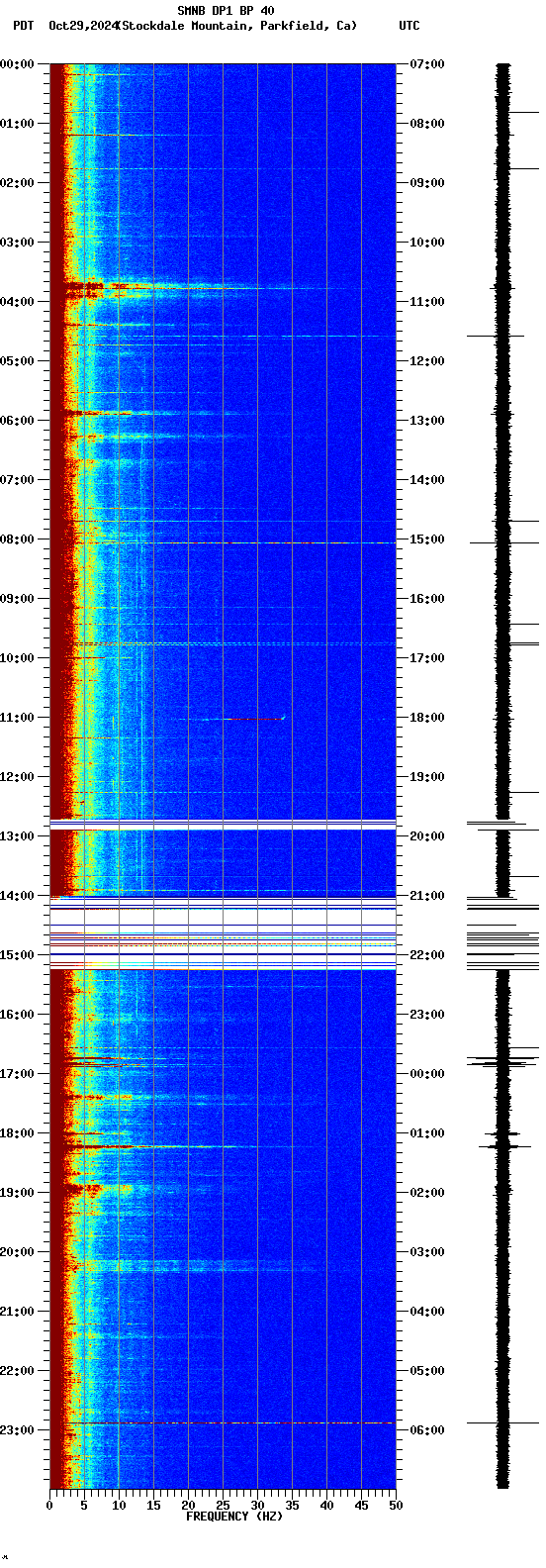Click the 13:00 PDT time label
This screenshot has height=1568, width=546.
(x=18, y=836)
